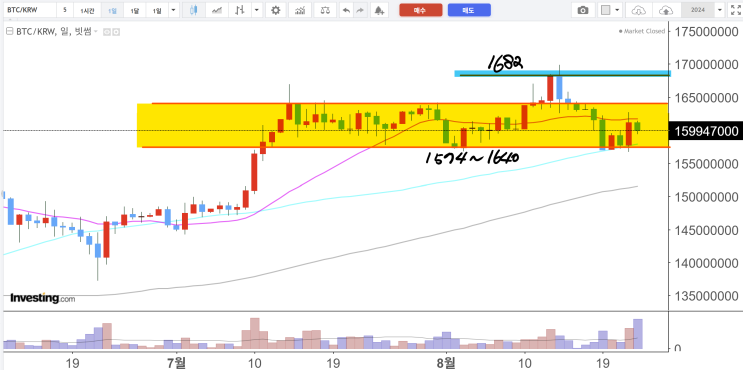Click the 175000000 price axis label
Screen dimensions: 743x370
click(x=707, y=32)
